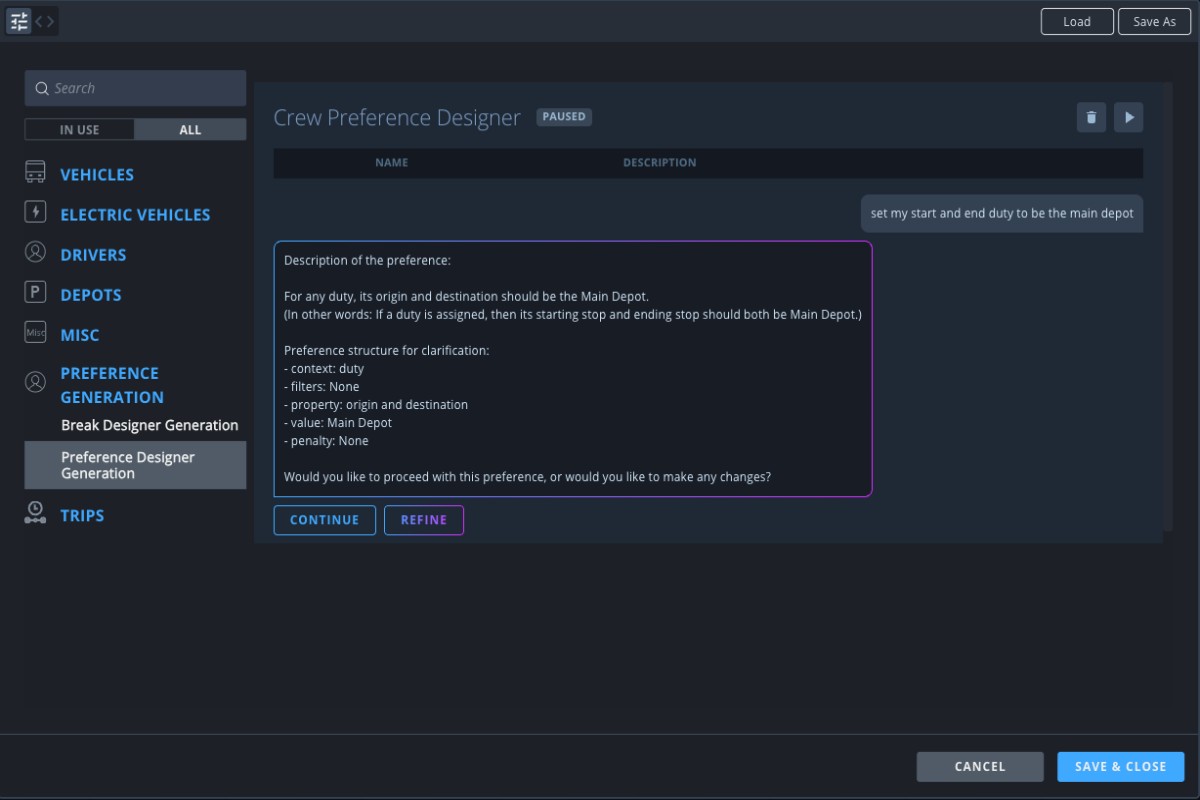Click REFINE to modify the preference

click(424, 519)
